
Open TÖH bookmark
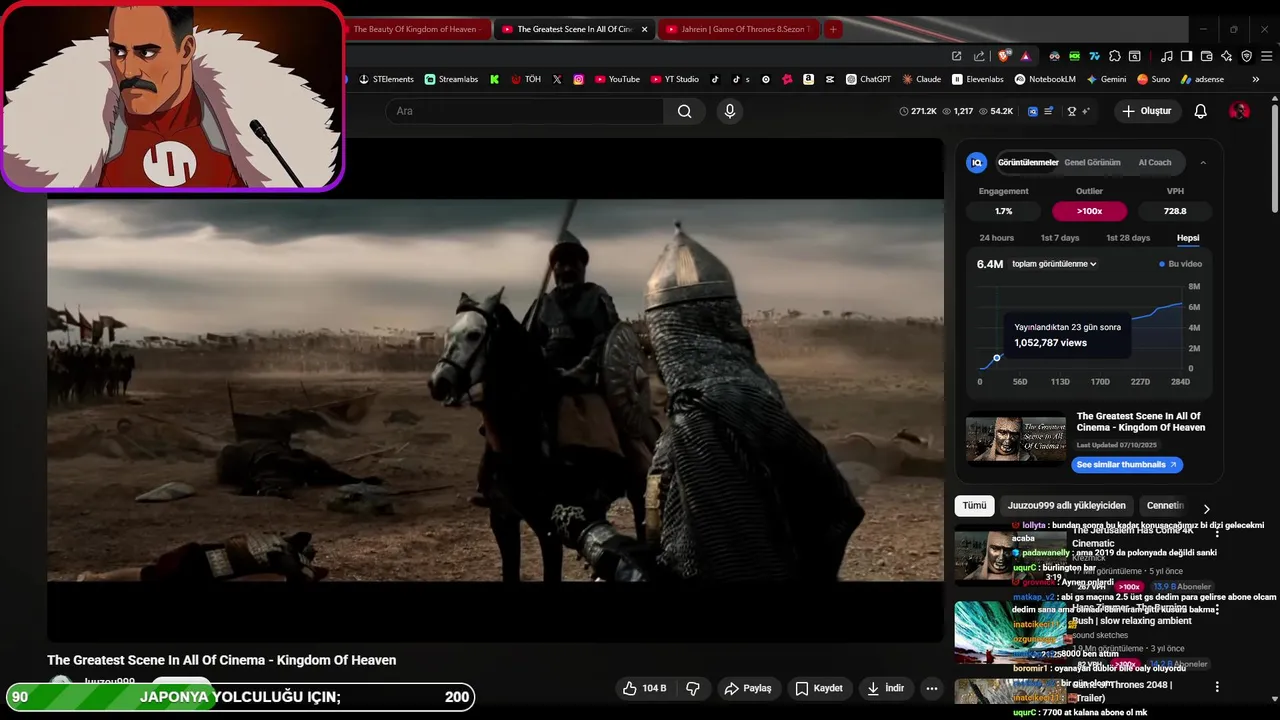[526, 79]
